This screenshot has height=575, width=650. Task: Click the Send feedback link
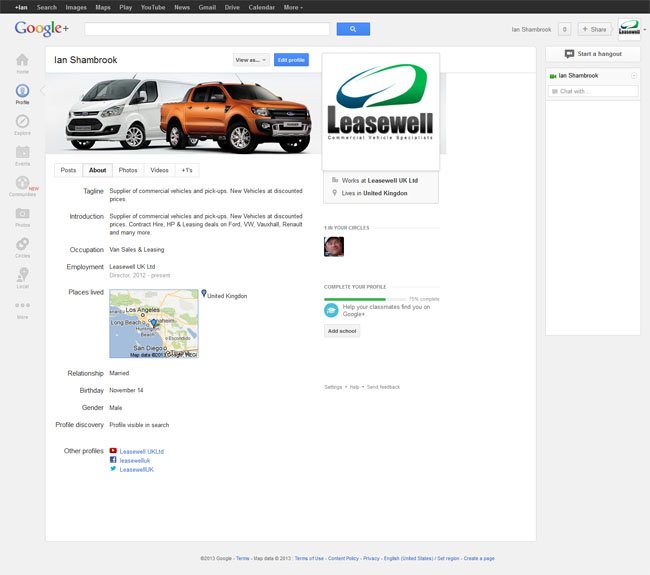point(383,387)
